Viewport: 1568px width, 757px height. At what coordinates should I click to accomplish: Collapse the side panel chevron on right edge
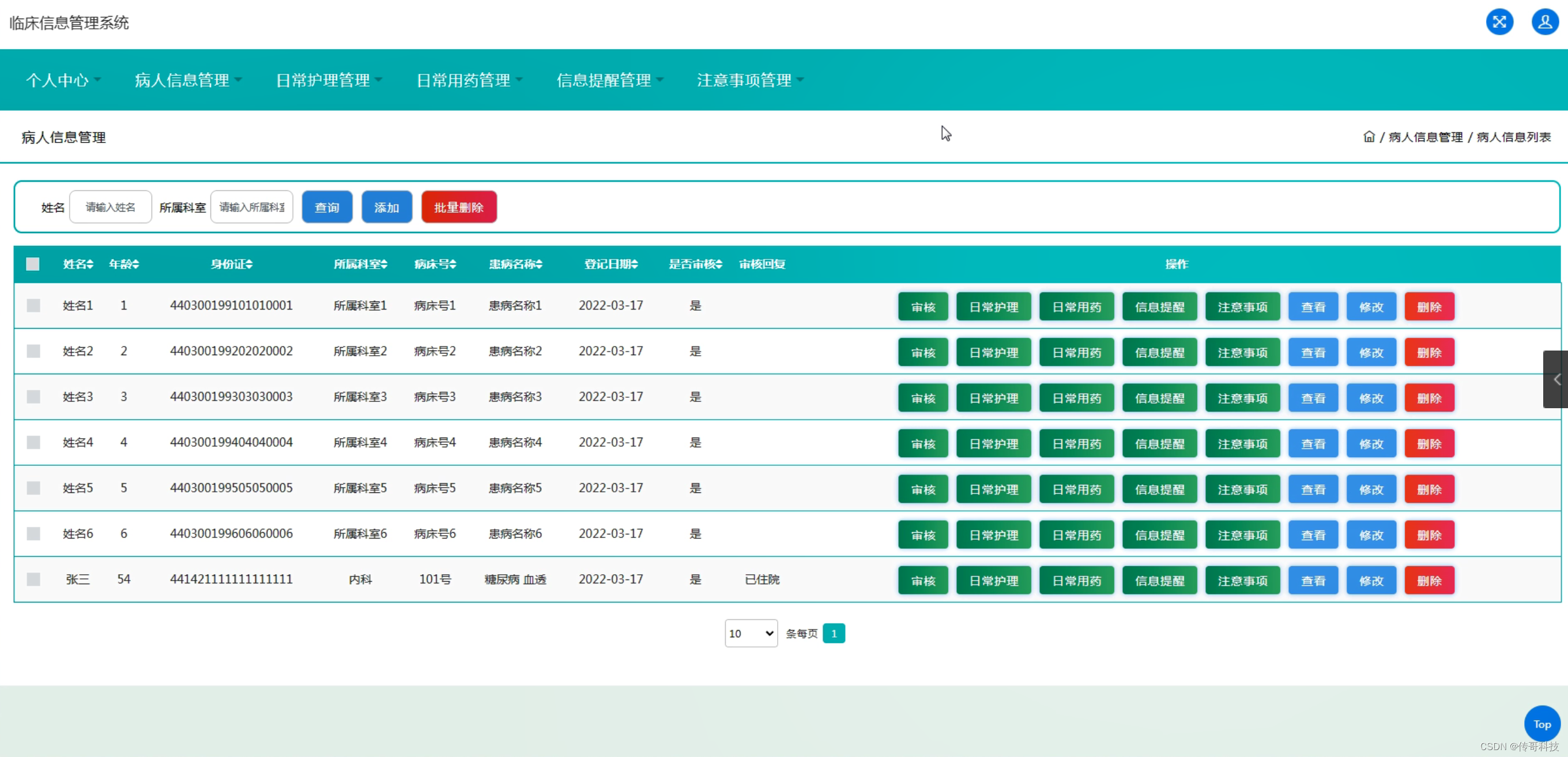[1556, 379]
